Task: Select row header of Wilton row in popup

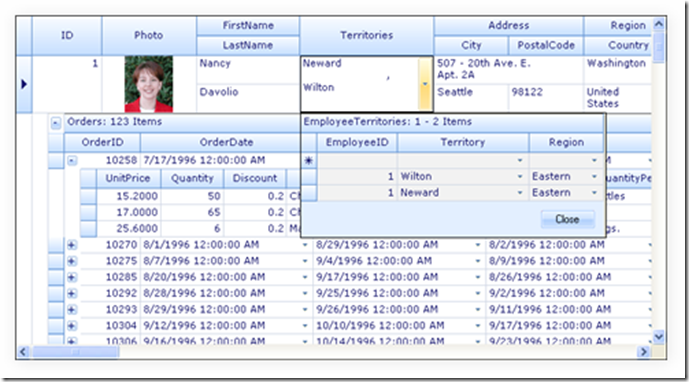Action: (x=309, y=177)
